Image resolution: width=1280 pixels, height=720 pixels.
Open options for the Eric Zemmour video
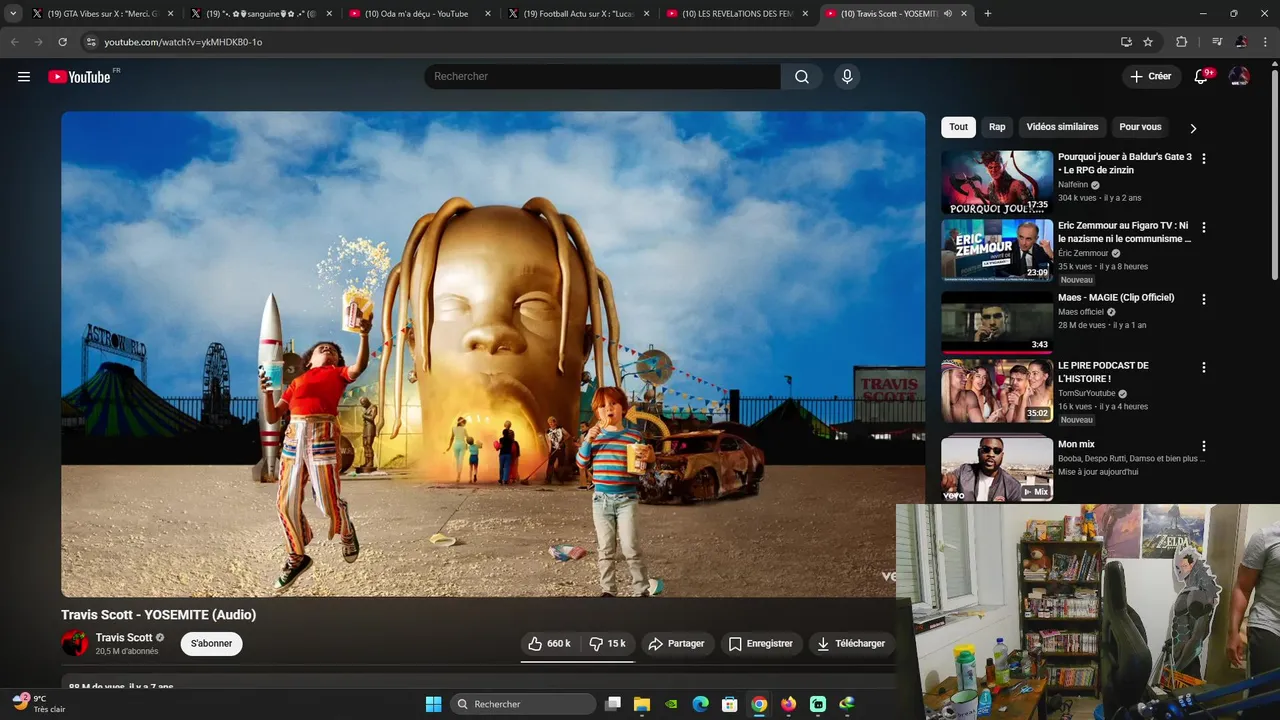(x=1204, y=227)
